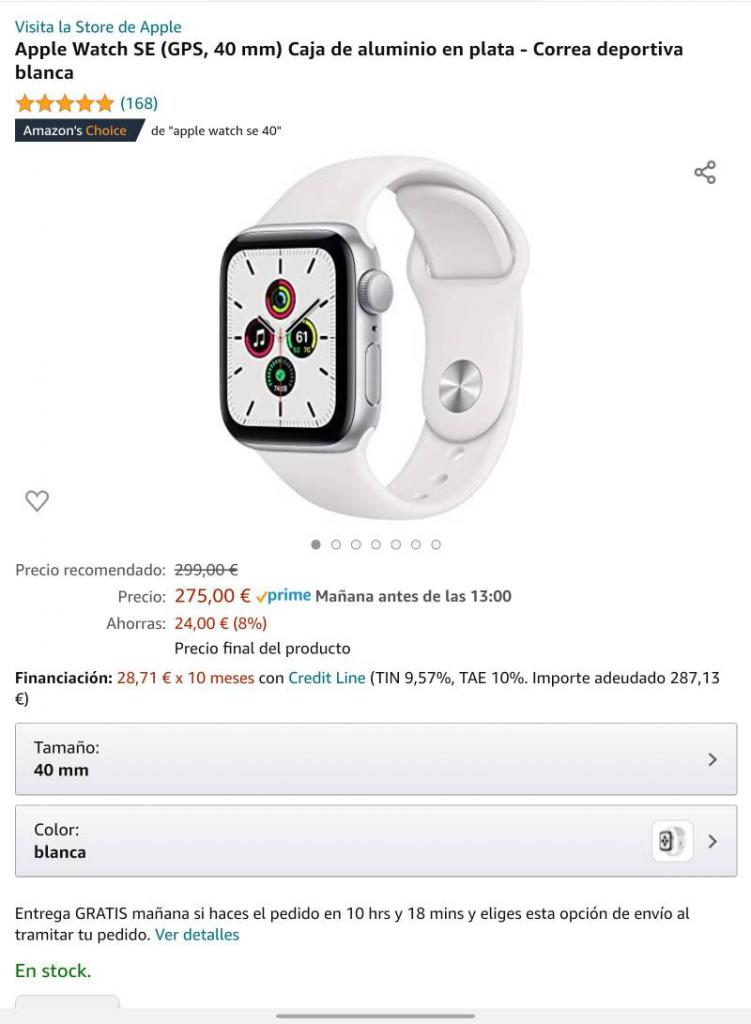Jump to the fourth image carousel dot
Viewport: 751px width, 1024px height.
(376, 544)
